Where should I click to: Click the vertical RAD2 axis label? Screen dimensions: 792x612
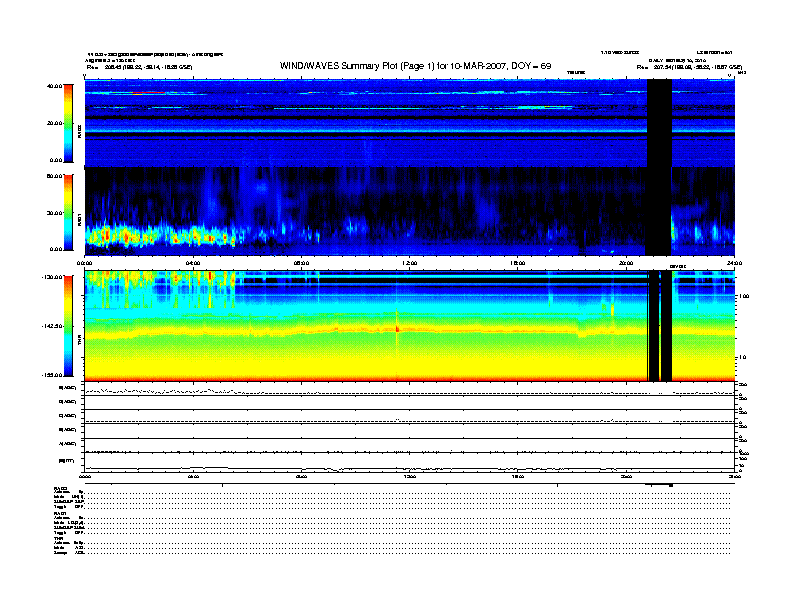pos(79,131)
